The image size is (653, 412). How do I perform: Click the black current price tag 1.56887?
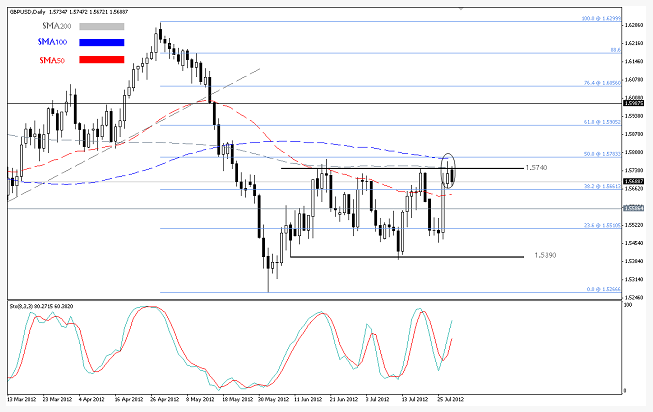click(633, 181)
